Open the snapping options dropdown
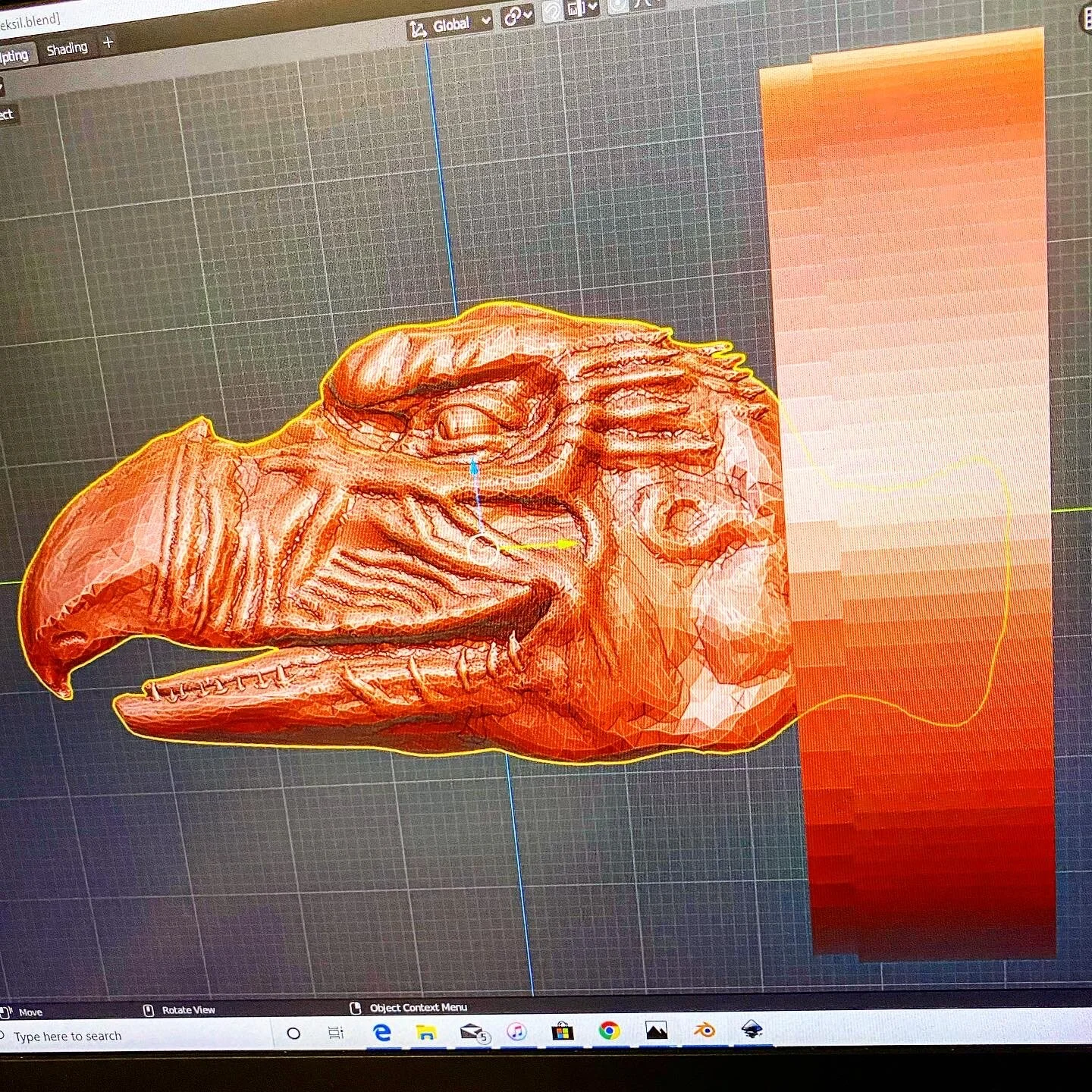The width and height of the screenshot is (1092, 1092). pyautogui.click(x=583, y=8)
